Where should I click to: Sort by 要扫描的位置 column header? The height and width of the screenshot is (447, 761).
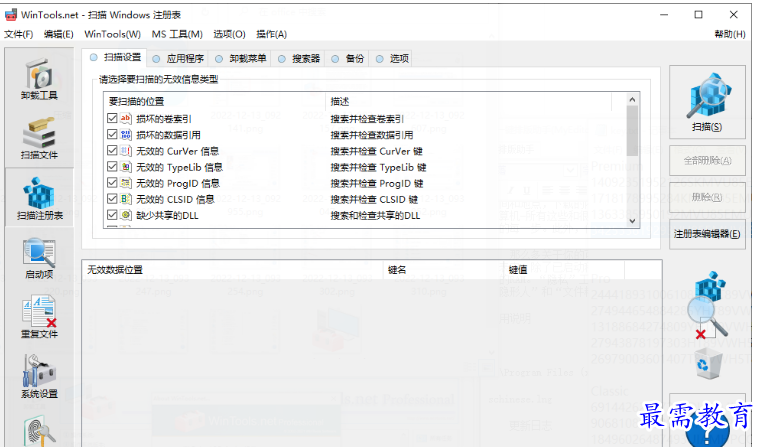214,101
